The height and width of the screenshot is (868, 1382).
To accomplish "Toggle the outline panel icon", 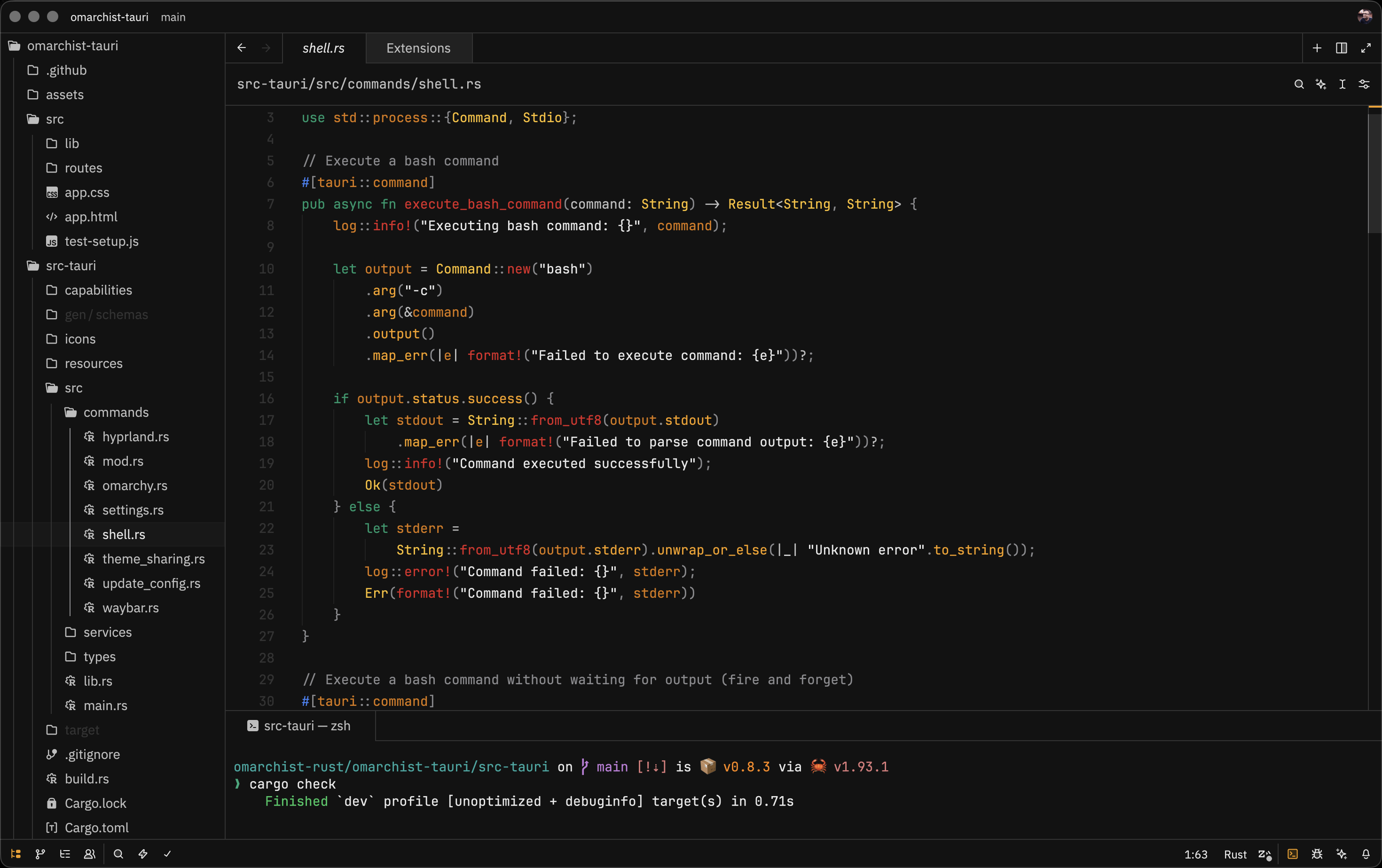I will click(x=65, y=853).
